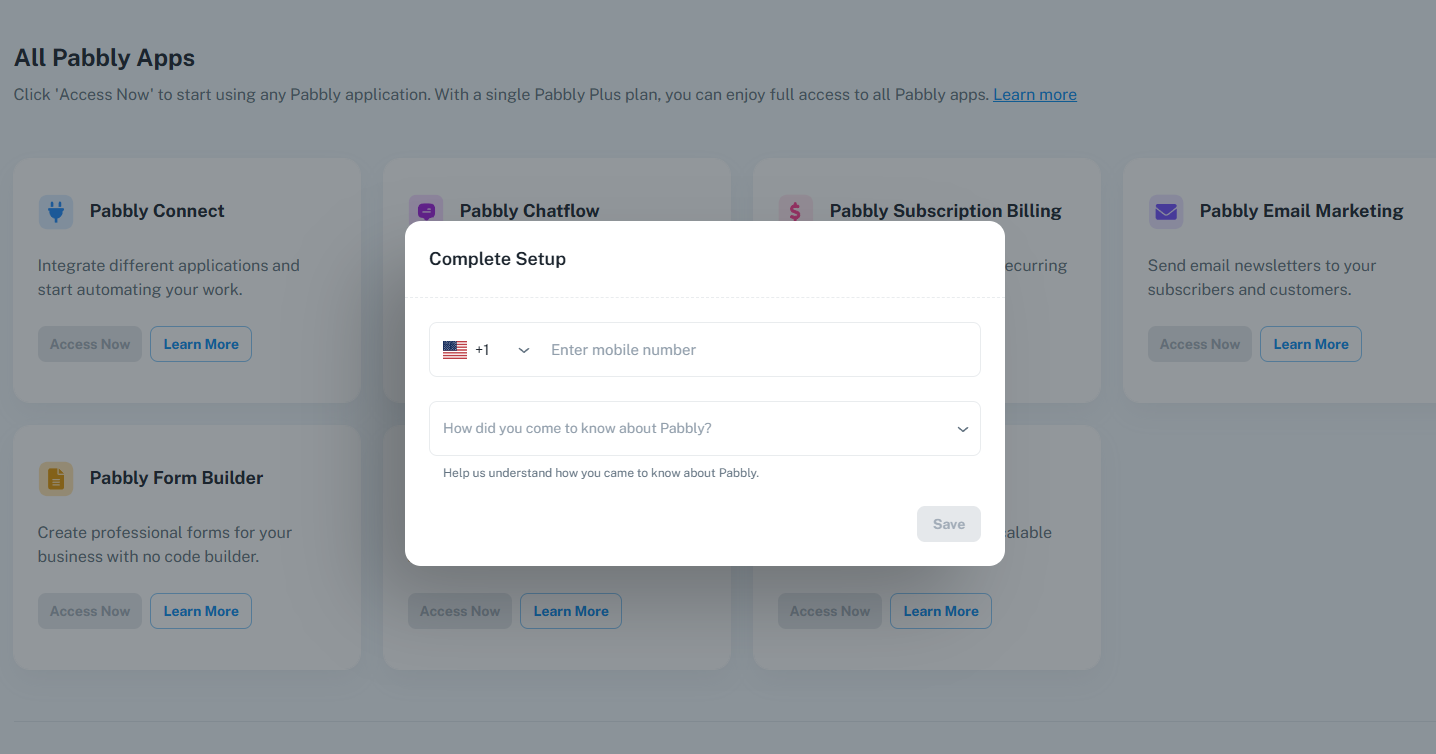Open the Learn more link in header

point(1034,95)
